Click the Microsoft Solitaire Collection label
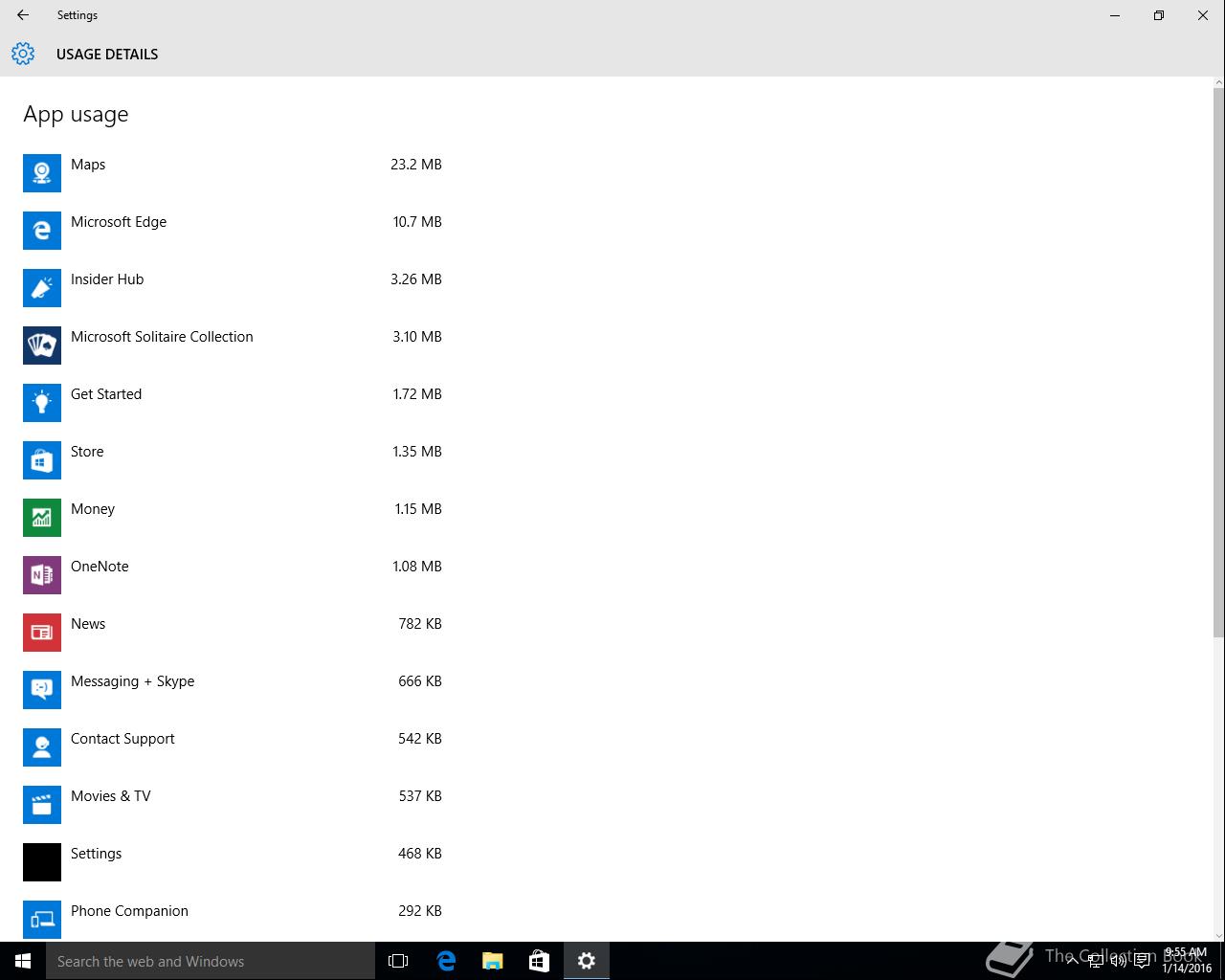The height and width of the screenshot is (980, 1225). 162,337
